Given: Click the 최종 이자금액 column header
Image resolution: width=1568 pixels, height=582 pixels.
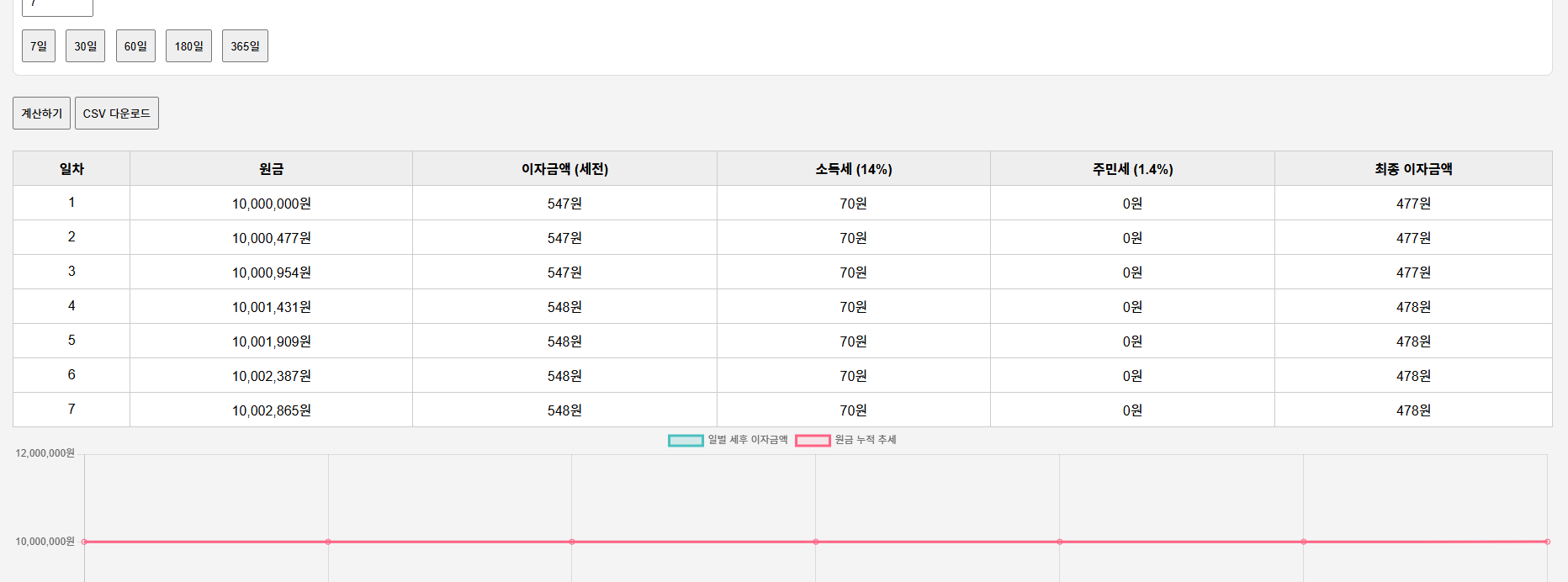Looking at the screenshot, I should (1413, 169).
